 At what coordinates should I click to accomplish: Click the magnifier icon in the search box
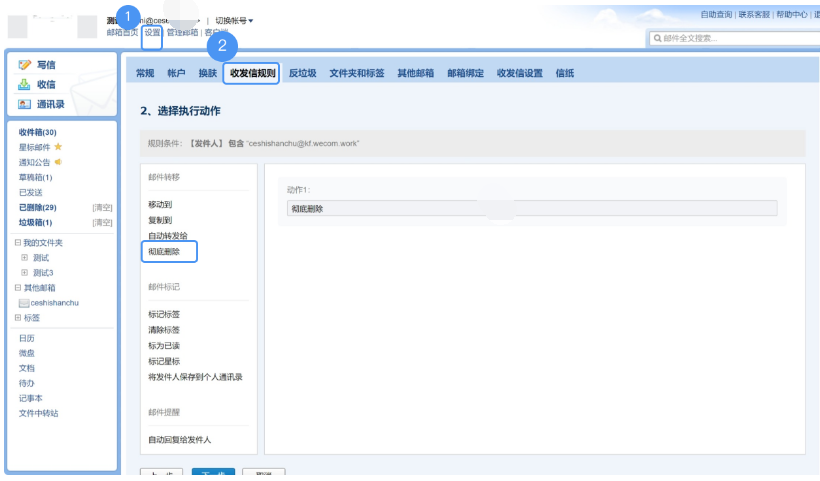[655, 39]
